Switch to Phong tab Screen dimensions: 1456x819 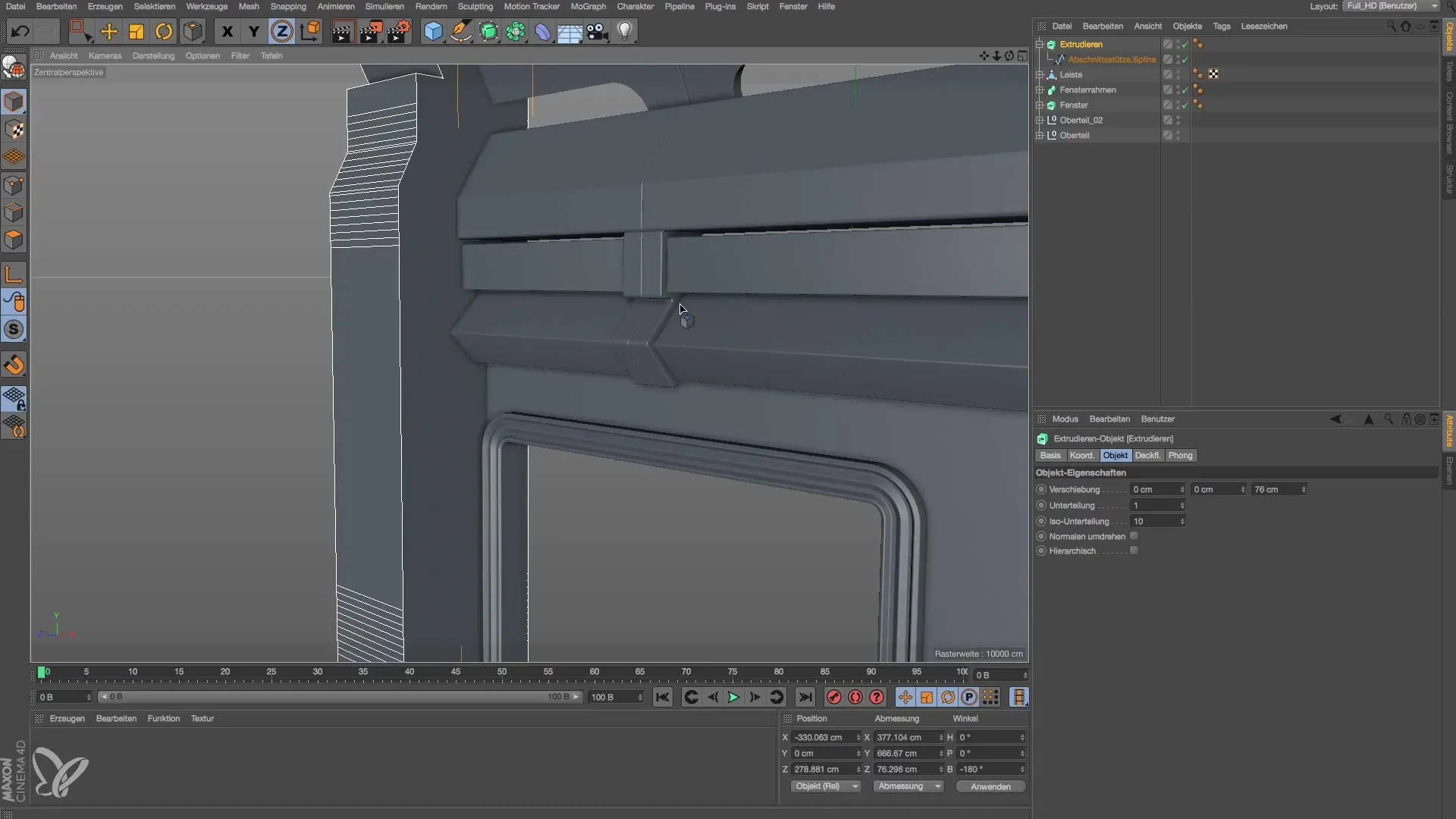(x=1180, y=455)
